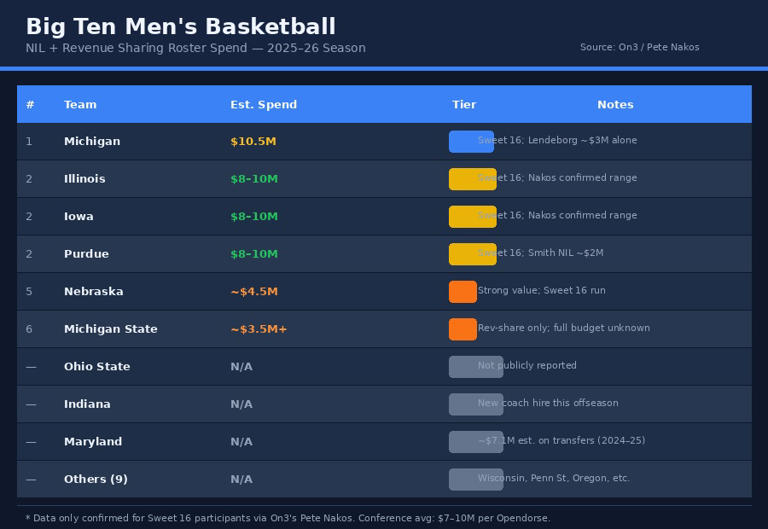Click the gray tier badge for Maryland

[475, 442]
